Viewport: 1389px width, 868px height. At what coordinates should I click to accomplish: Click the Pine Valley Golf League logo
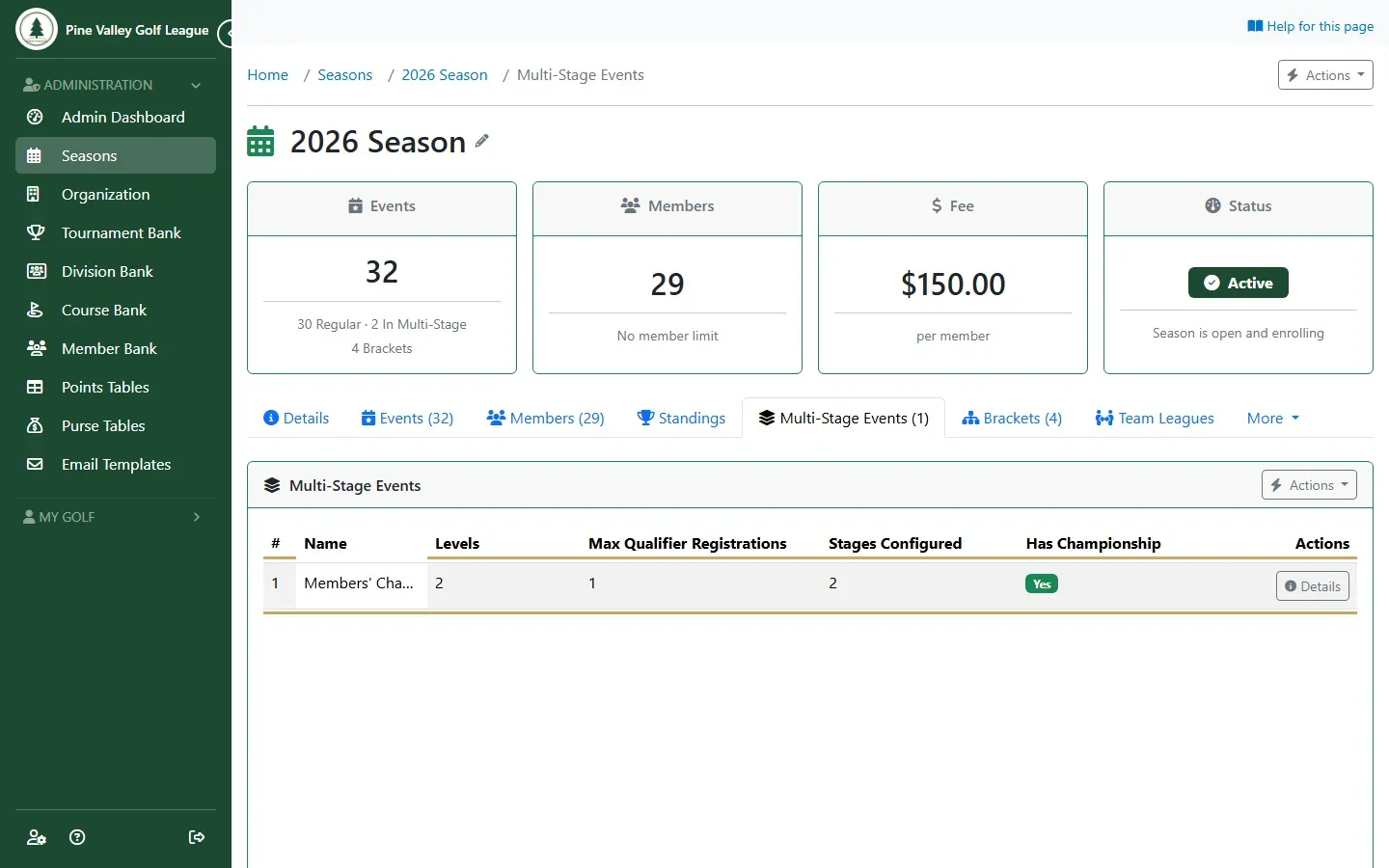click(37, 29)
